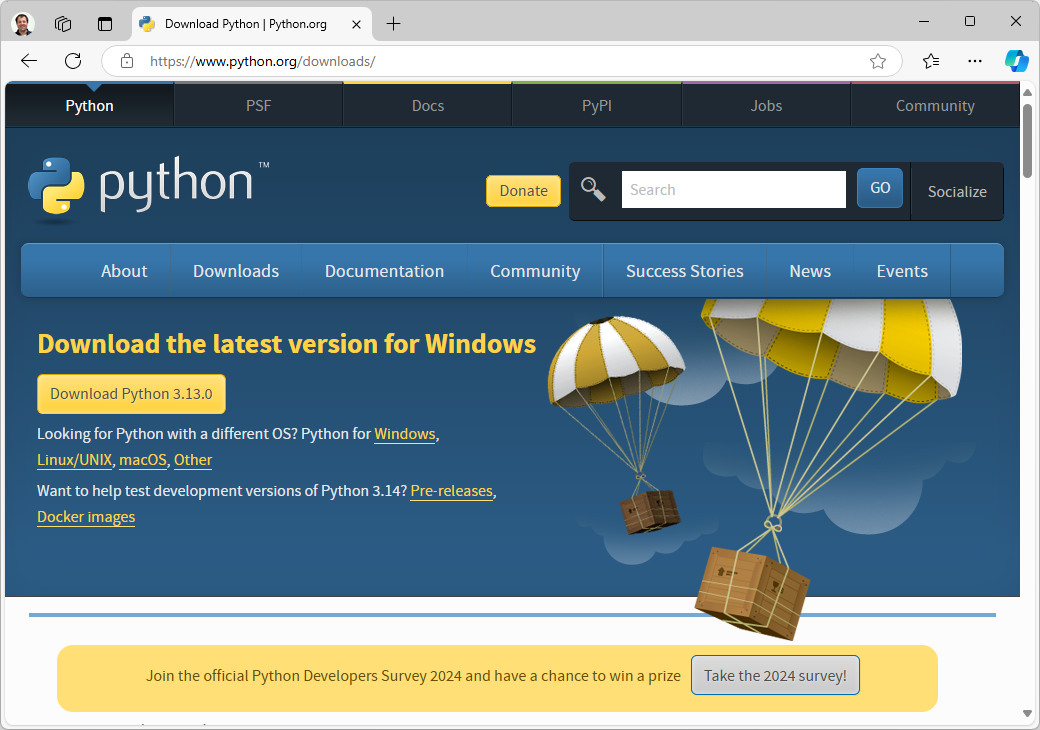Viewport: 1040px width, 730px height.
Task: Click the page vertical scrollbar thumb
Action: tap(1027, 141)
